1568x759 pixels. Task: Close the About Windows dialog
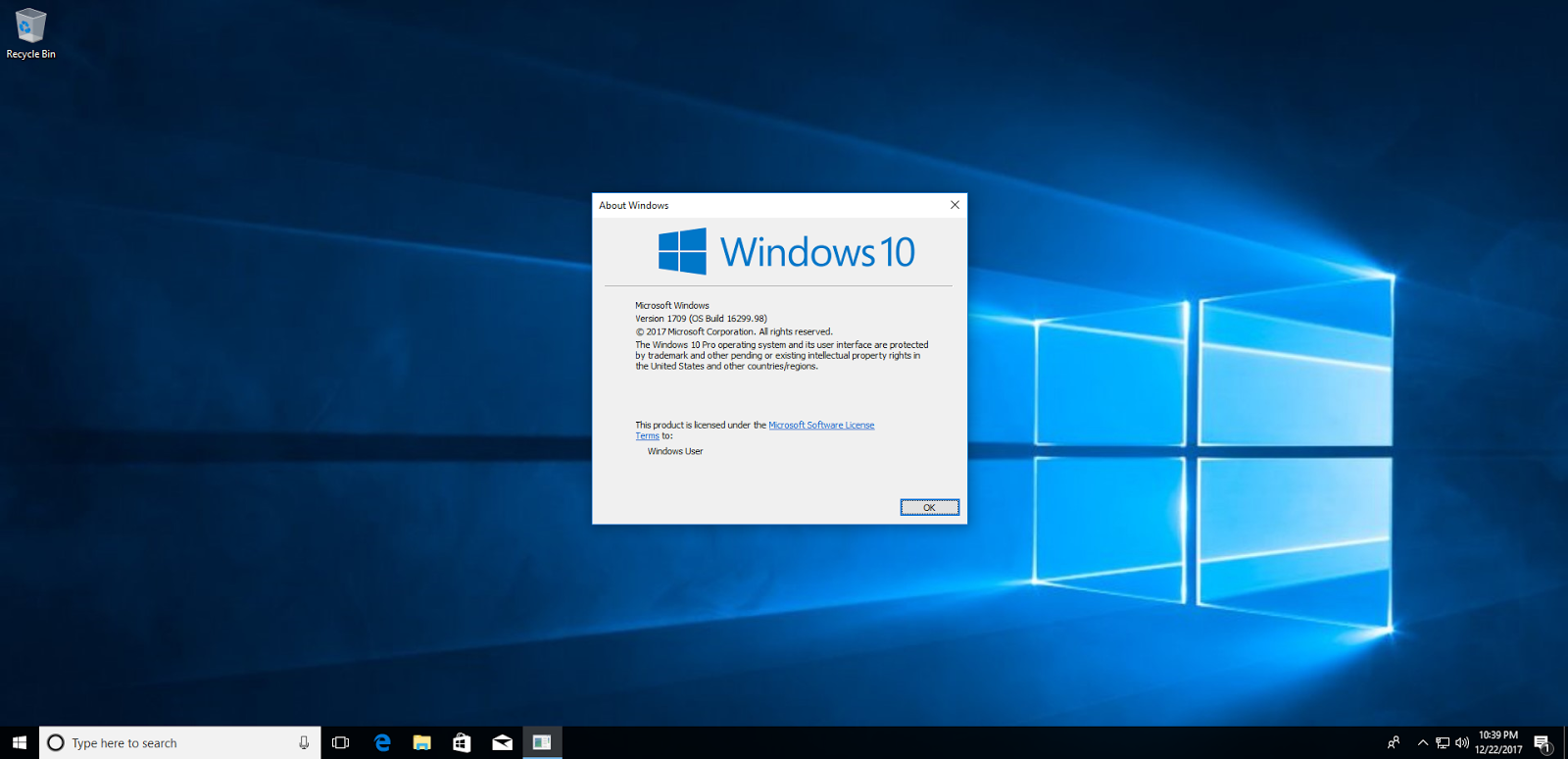[955, 205]
